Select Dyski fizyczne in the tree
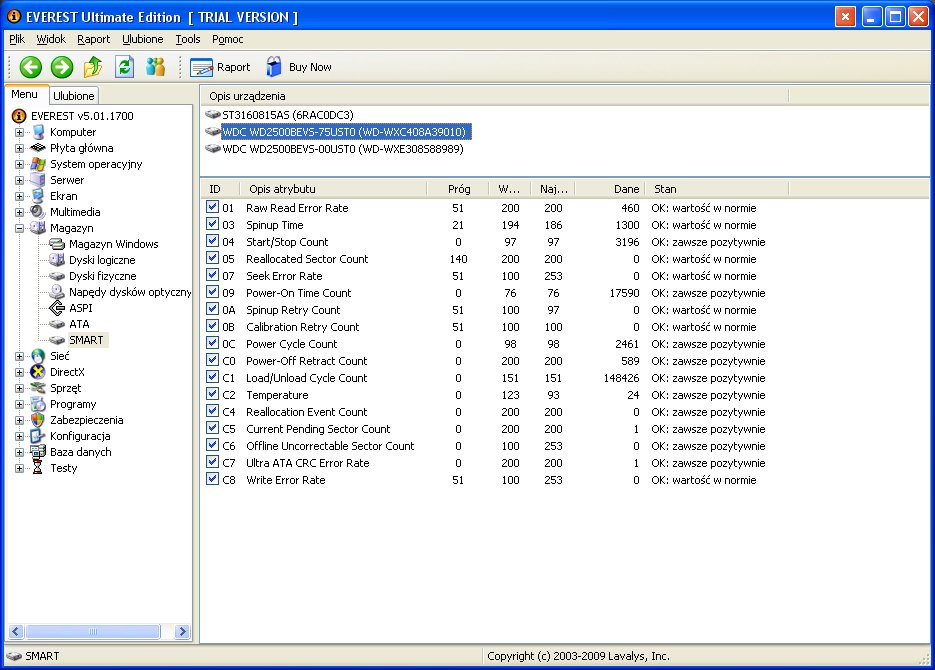Image resolution: width=935 pixels, height=670 pixels. (102, 276)
